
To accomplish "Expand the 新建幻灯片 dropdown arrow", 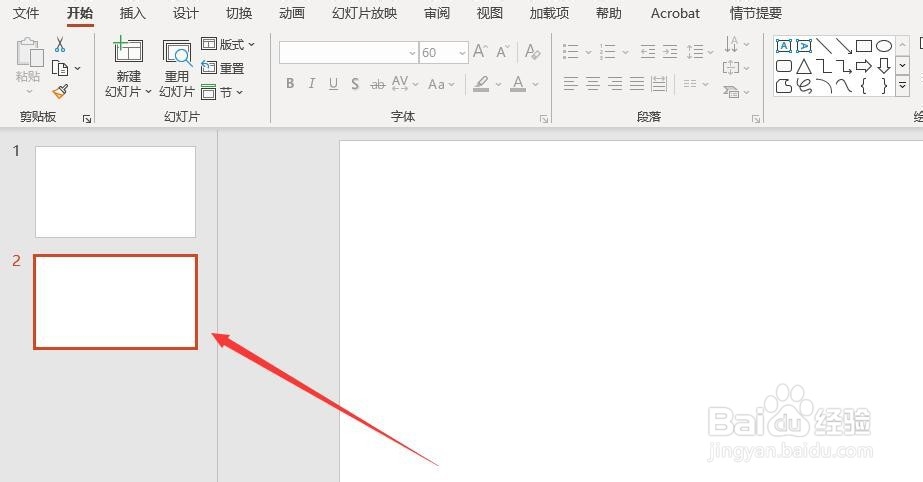I will 148,92.
